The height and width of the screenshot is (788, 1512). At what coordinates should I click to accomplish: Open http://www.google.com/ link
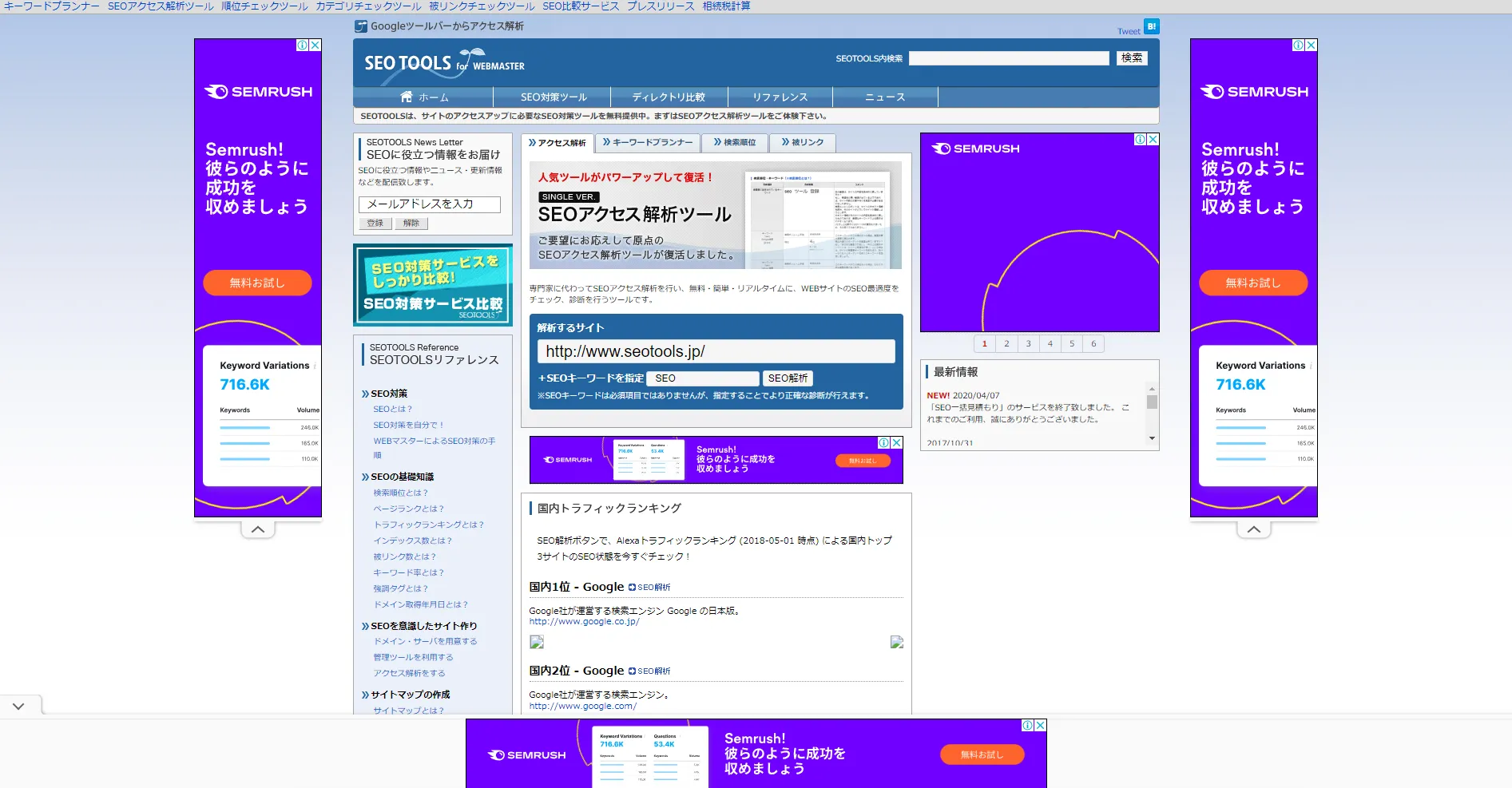[582, 706]
